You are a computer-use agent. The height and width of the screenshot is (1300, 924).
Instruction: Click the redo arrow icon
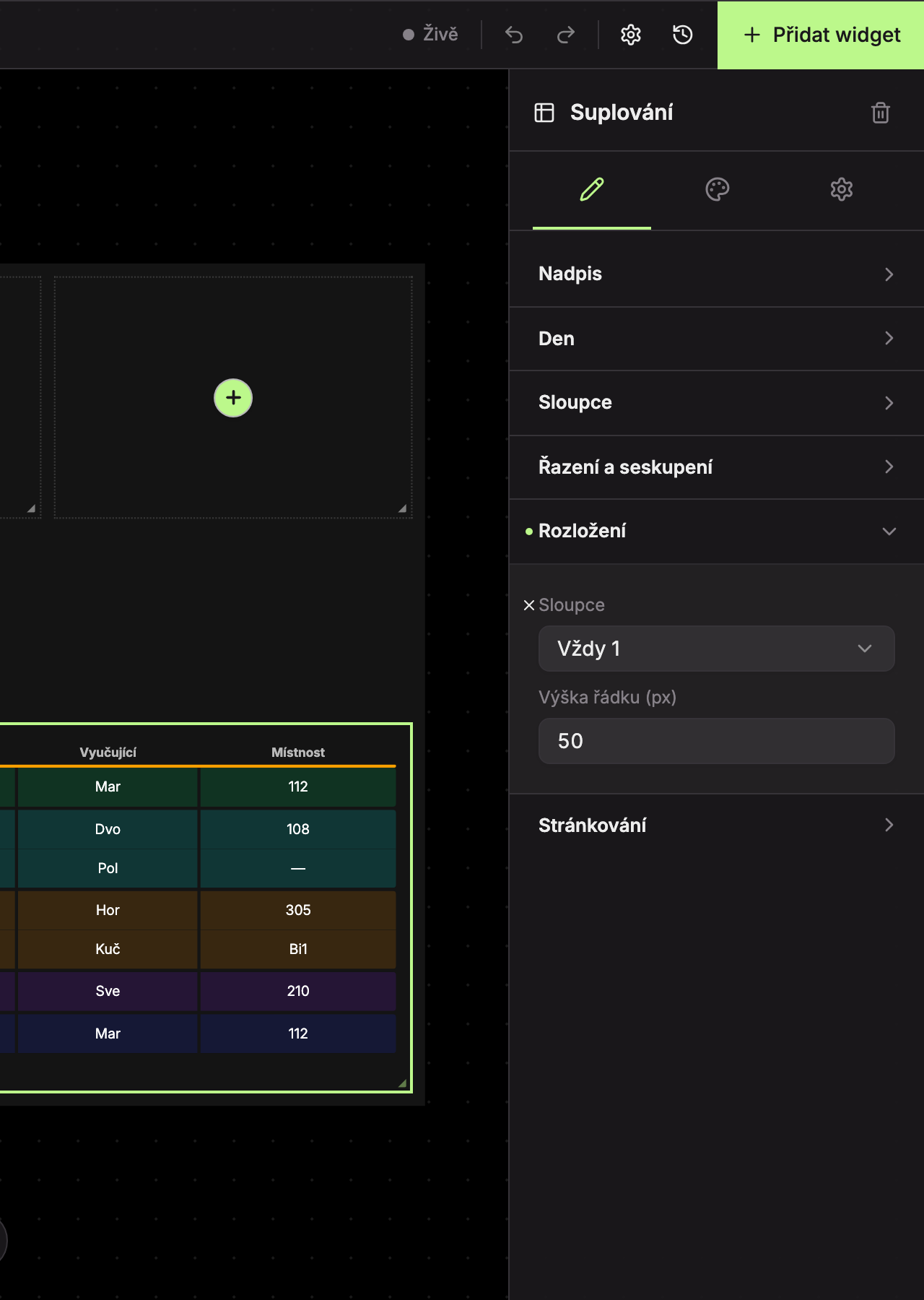coord(566,35)
